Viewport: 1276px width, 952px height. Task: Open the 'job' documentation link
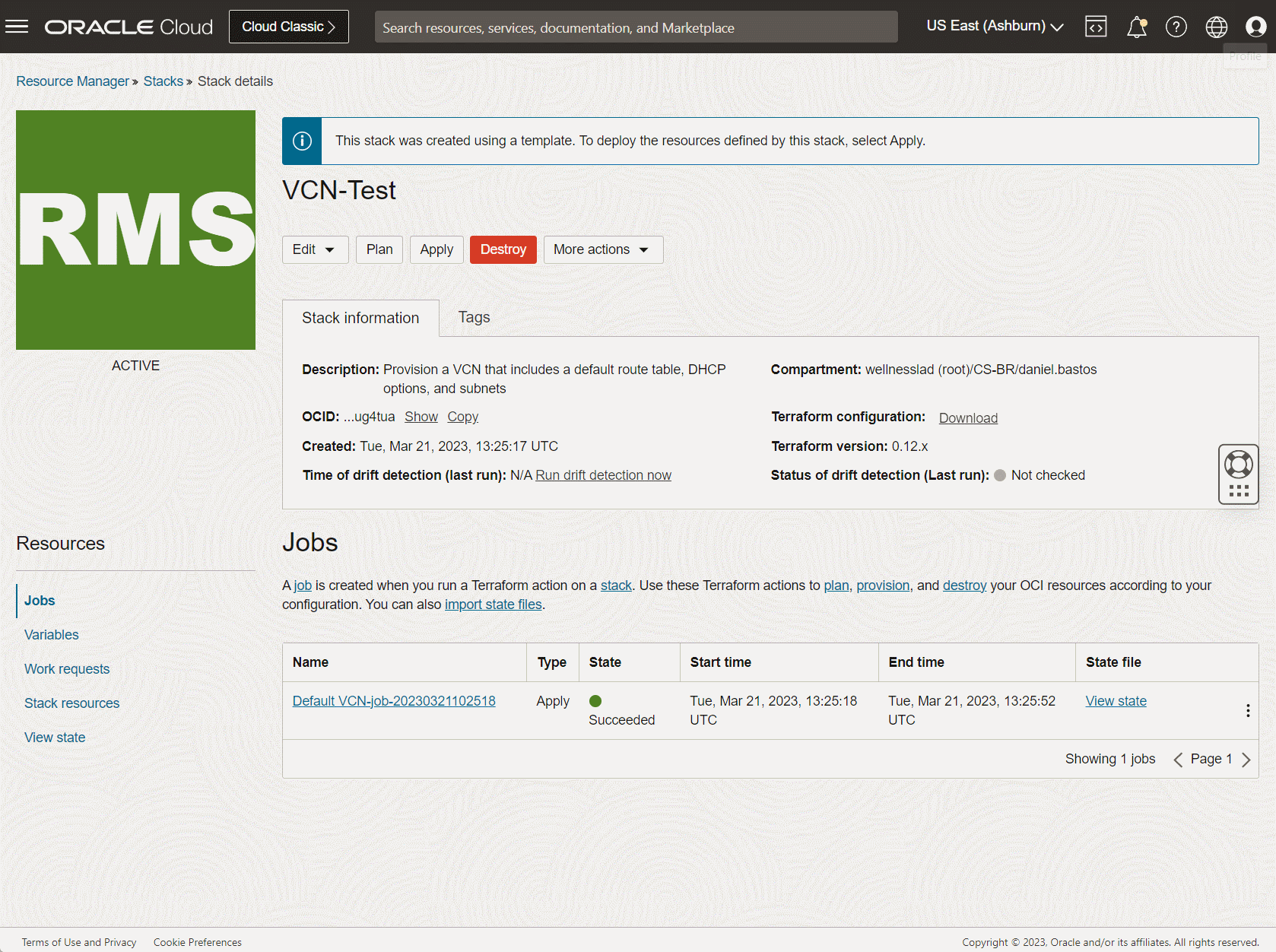click(303, 585)
